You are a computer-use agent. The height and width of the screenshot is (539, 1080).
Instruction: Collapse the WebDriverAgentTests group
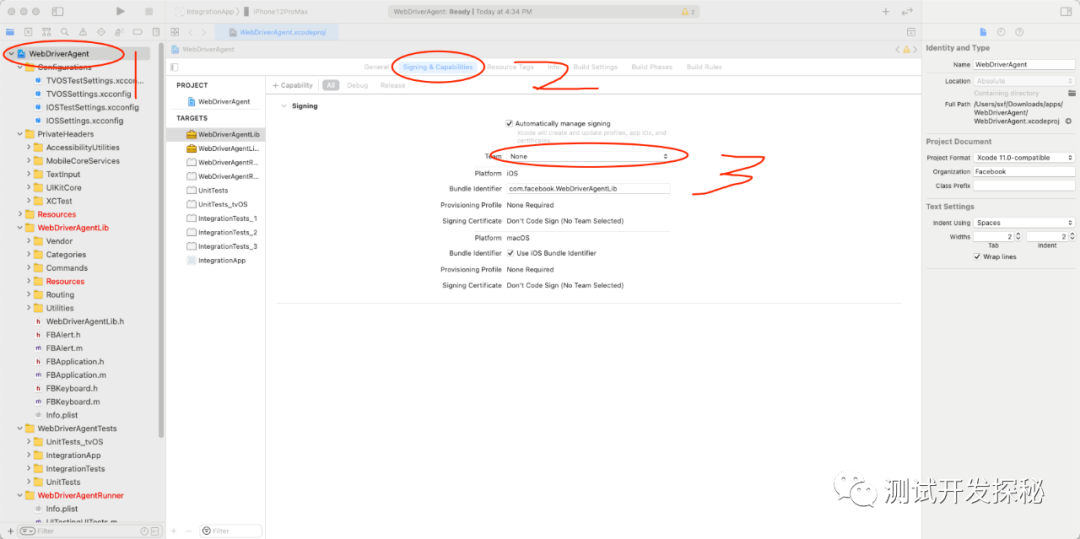(x=20, y=428)
